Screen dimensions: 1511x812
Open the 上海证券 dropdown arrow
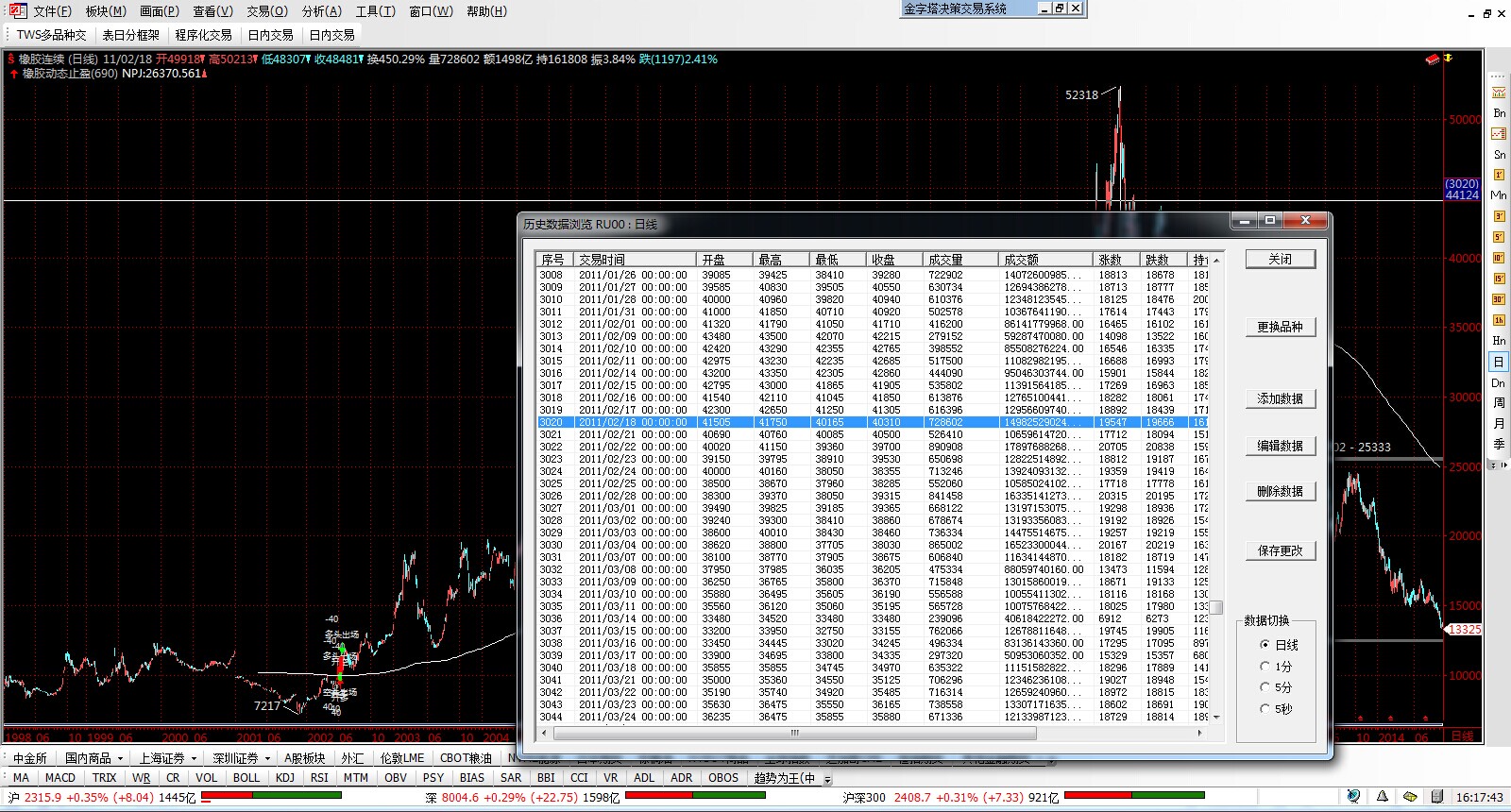[194, 758]
